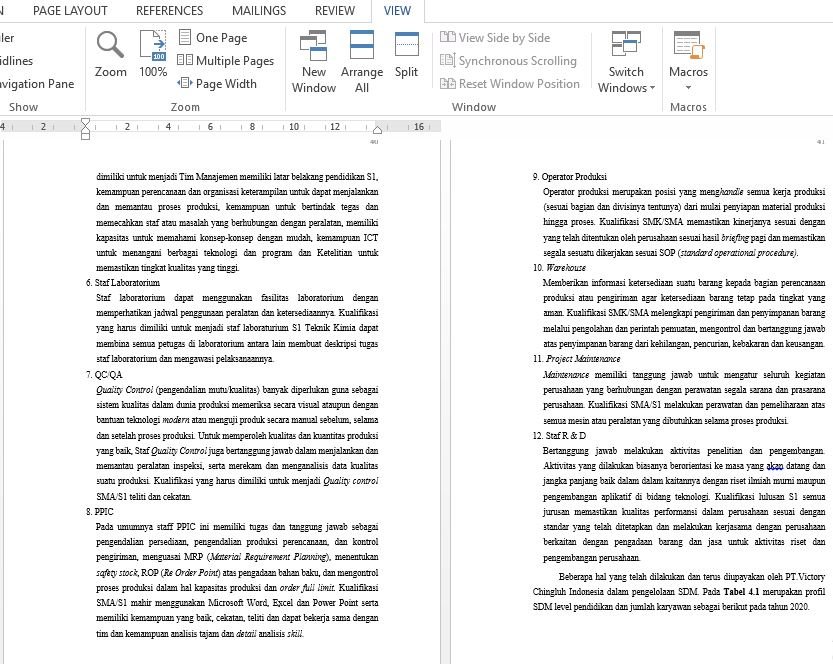Click ruler mark 12
Image resolution: width=833 pixels, height=664 pixels.
pos(335,126)
